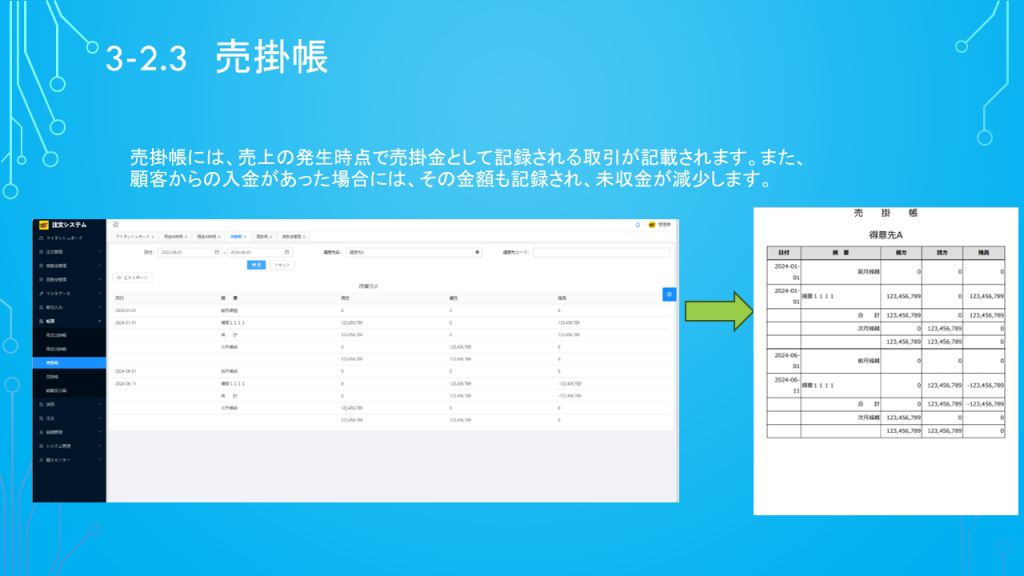Click the 2024-06-11 row date in app table
The image size is (1024, 576).
pyautogui.click(x=126, y=384)
